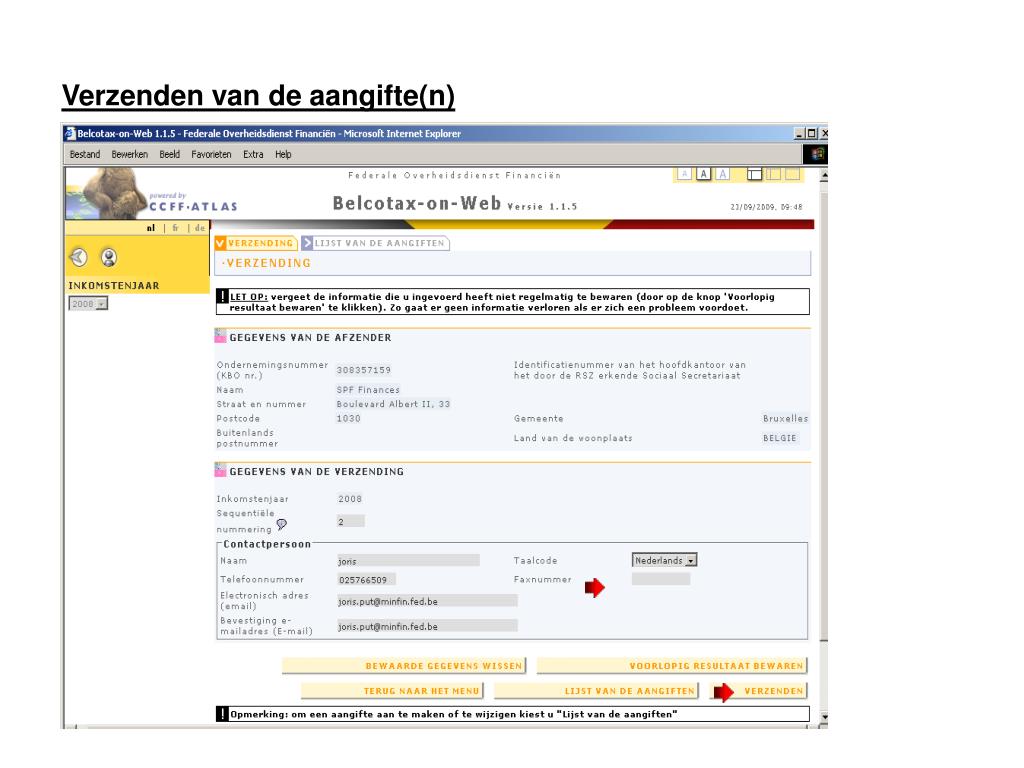Click the back arrow icon in sidebar

point(79,257)
